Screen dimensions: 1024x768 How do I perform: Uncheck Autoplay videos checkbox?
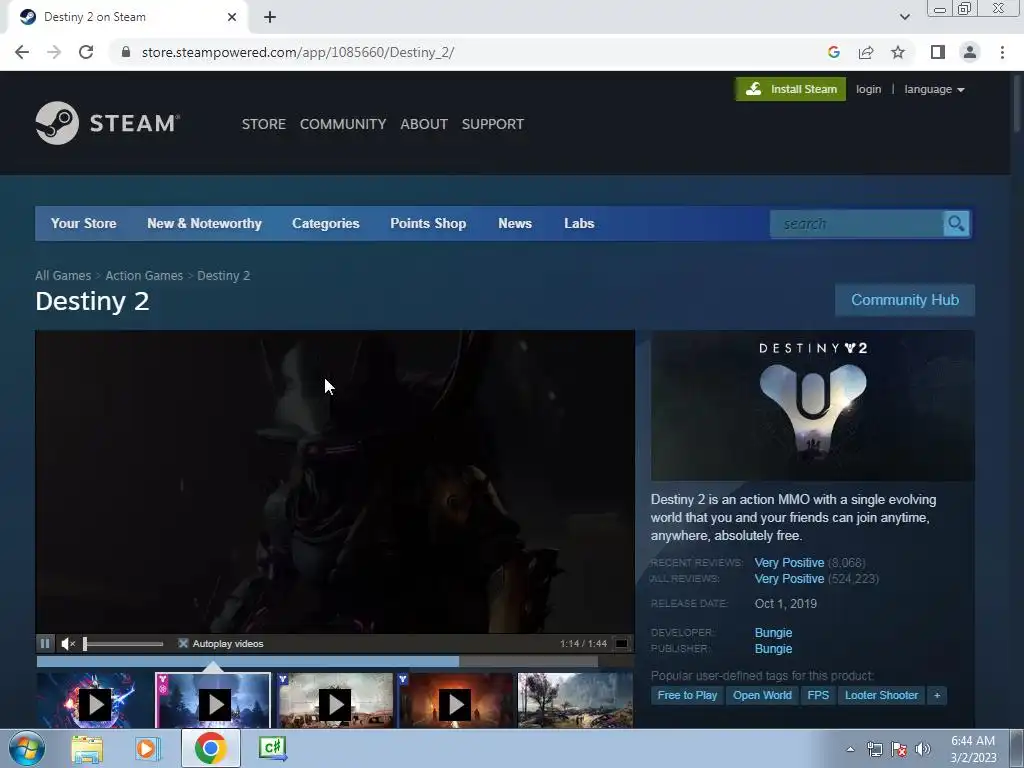pos(184,643)
